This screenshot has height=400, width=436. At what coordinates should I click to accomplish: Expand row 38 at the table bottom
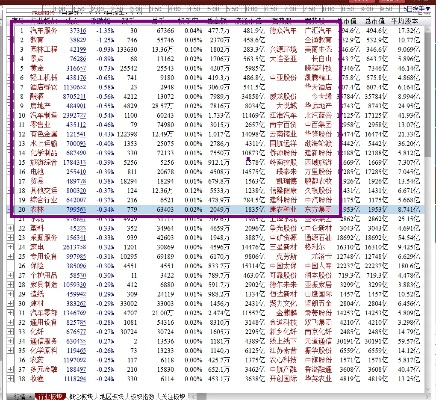pyautogui.click(x=10, y=379)
